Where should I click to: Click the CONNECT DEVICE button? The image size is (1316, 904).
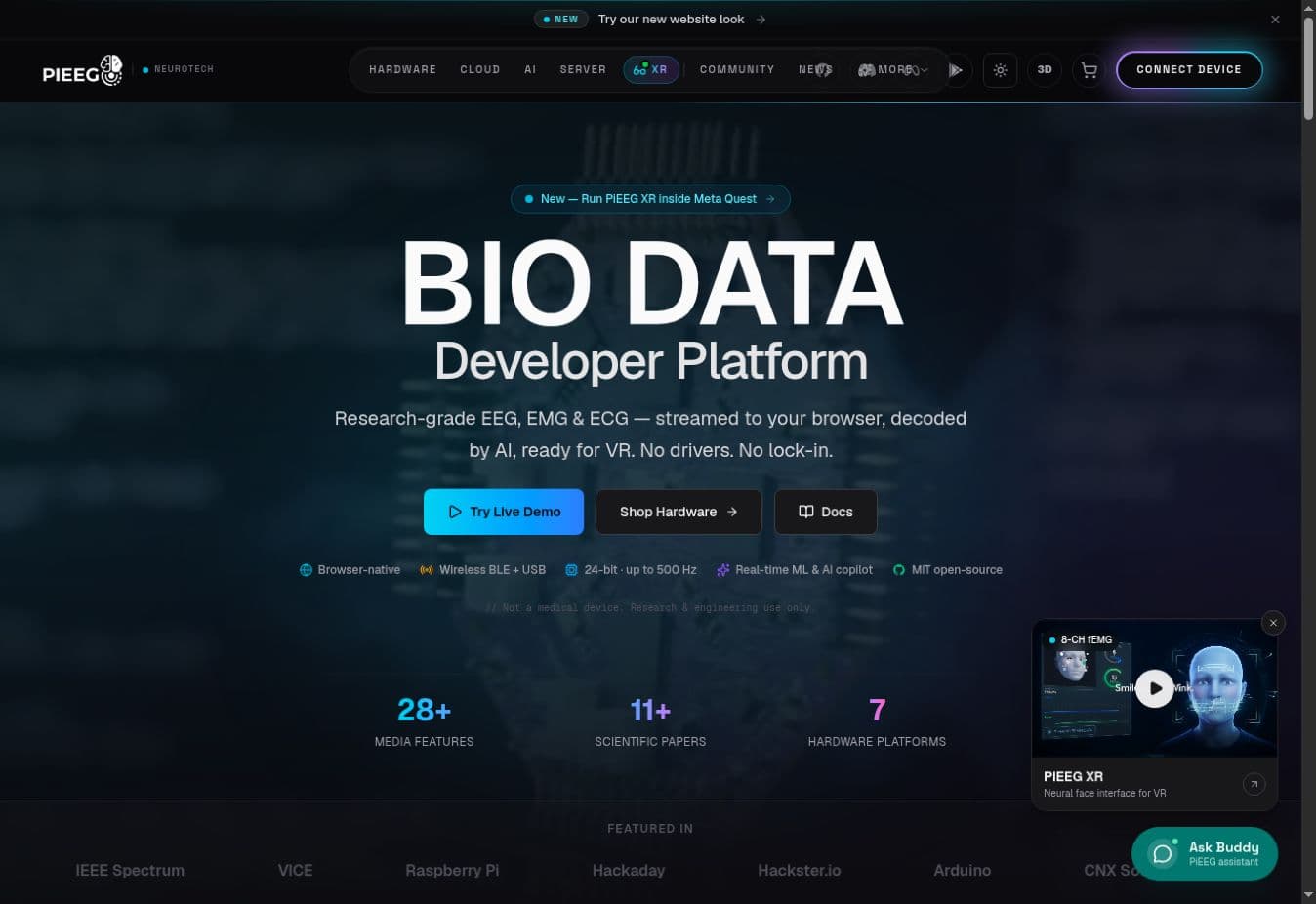pos(1189,70)
